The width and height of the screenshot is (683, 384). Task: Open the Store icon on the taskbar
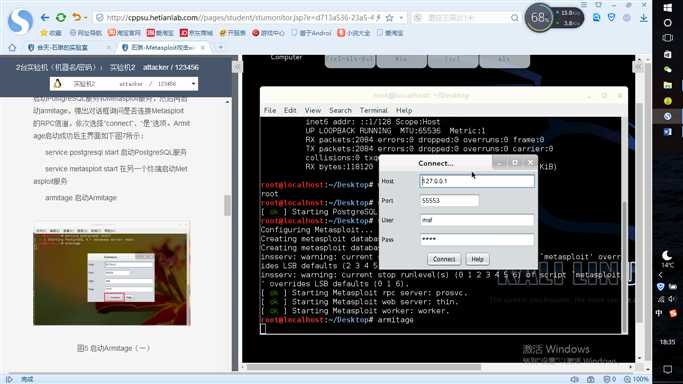click(x=668, y=54)
